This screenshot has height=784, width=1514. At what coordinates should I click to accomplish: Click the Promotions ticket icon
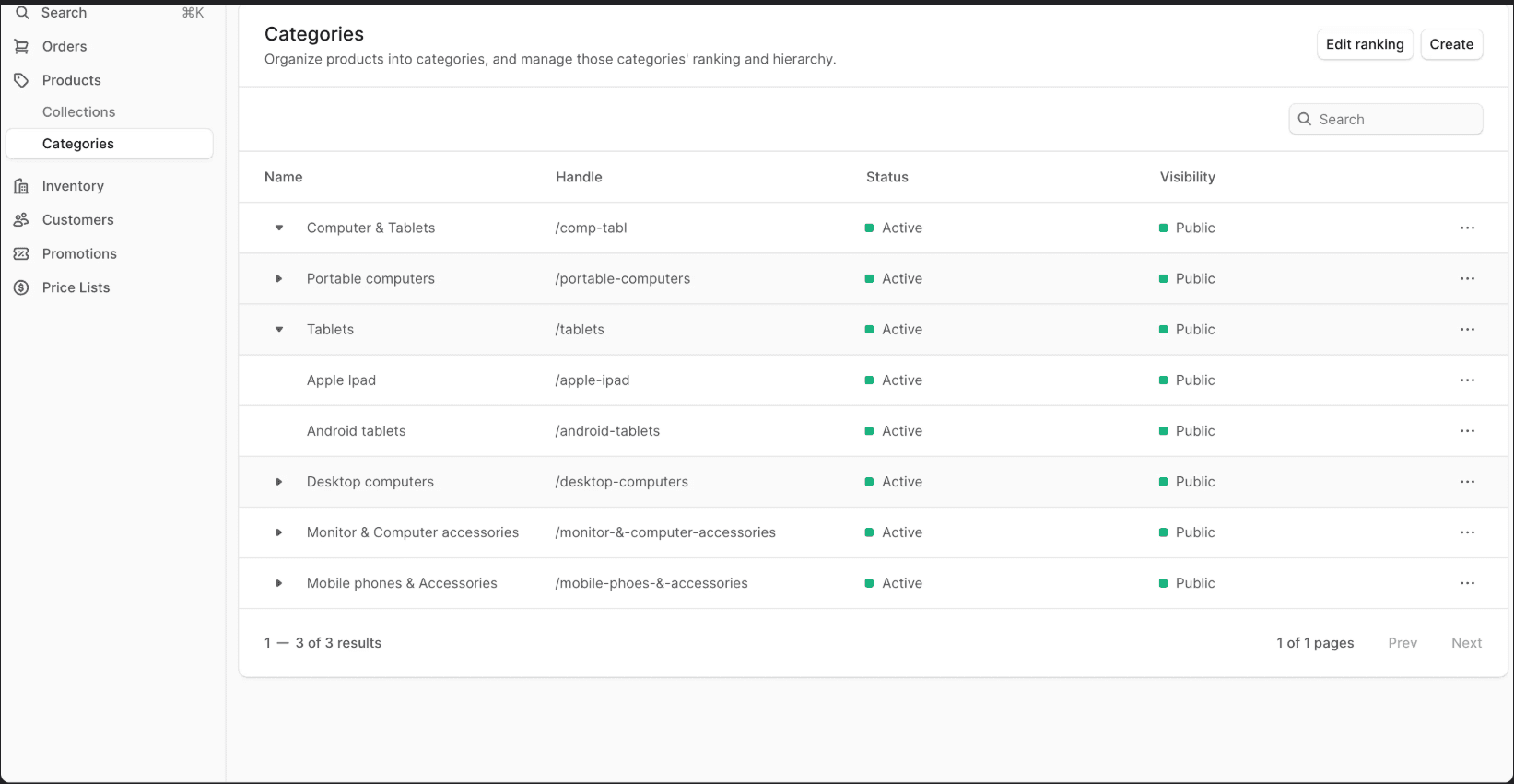[21, 253]
